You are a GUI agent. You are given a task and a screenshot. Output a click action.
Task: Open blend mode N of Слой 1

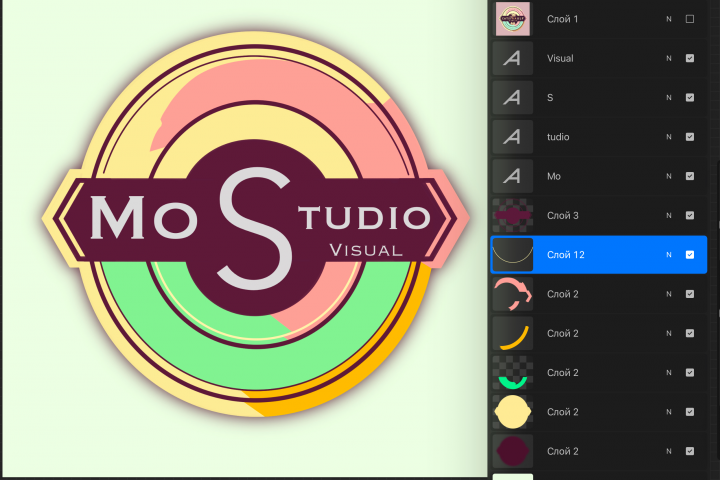[669, 19]
